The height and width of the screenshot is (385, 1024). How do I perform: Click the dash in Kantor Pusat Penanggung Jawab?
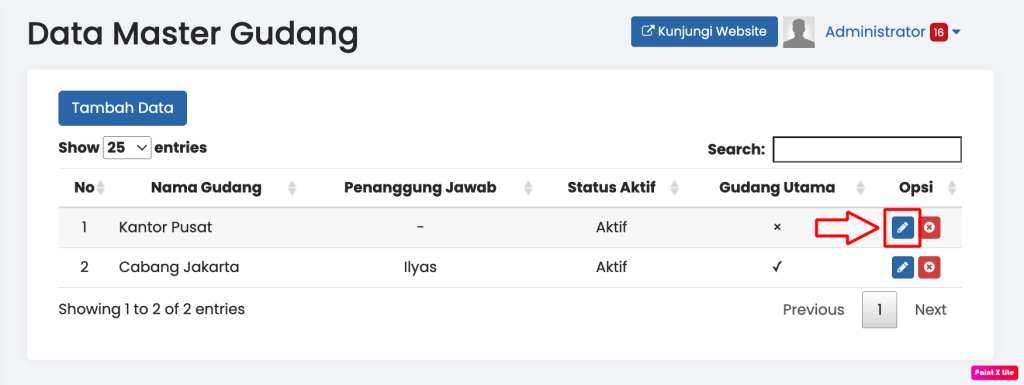pyautogui.click(x=420, y=228)
